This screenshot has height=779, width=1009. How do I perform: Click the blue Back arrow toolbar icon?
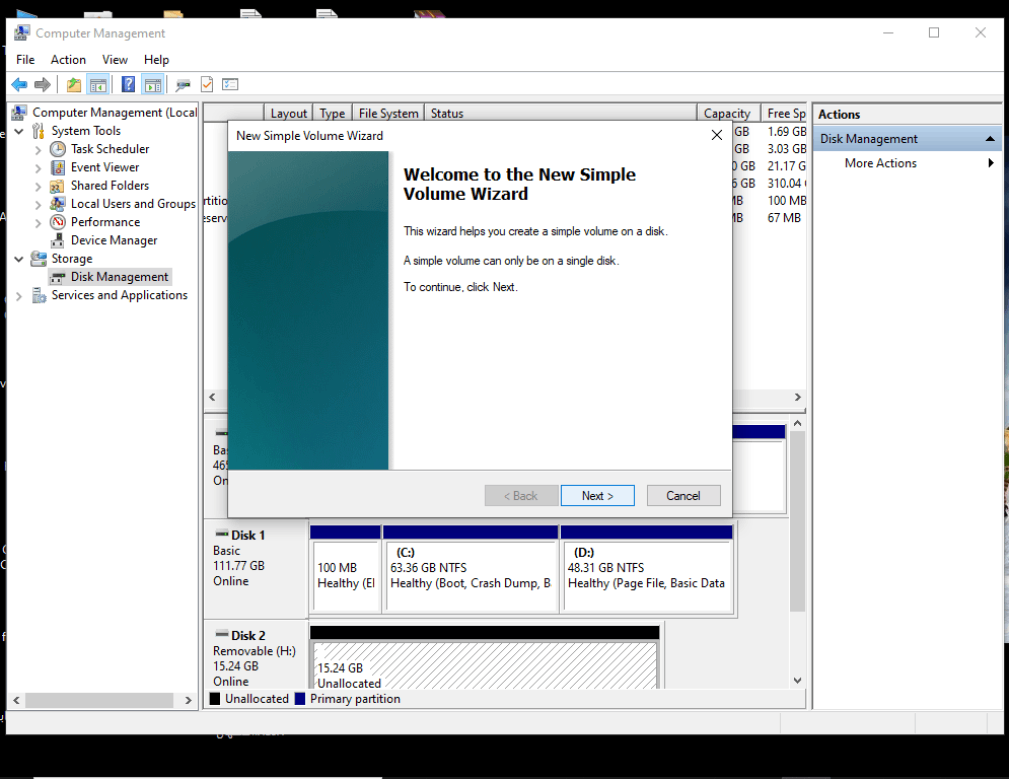click(x=19, y=85)
